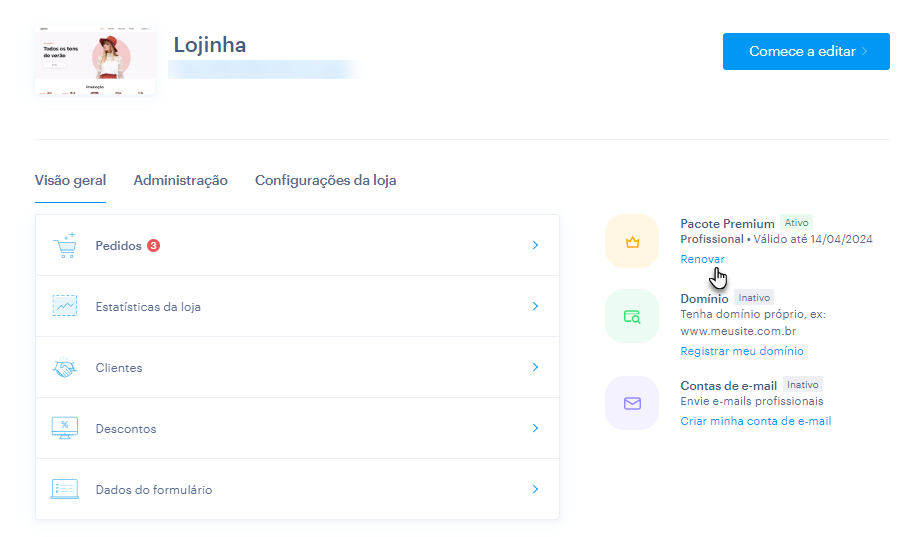
Task: Click the shopping cart icon for Pedidos
Action: click(x=65, y=245)
